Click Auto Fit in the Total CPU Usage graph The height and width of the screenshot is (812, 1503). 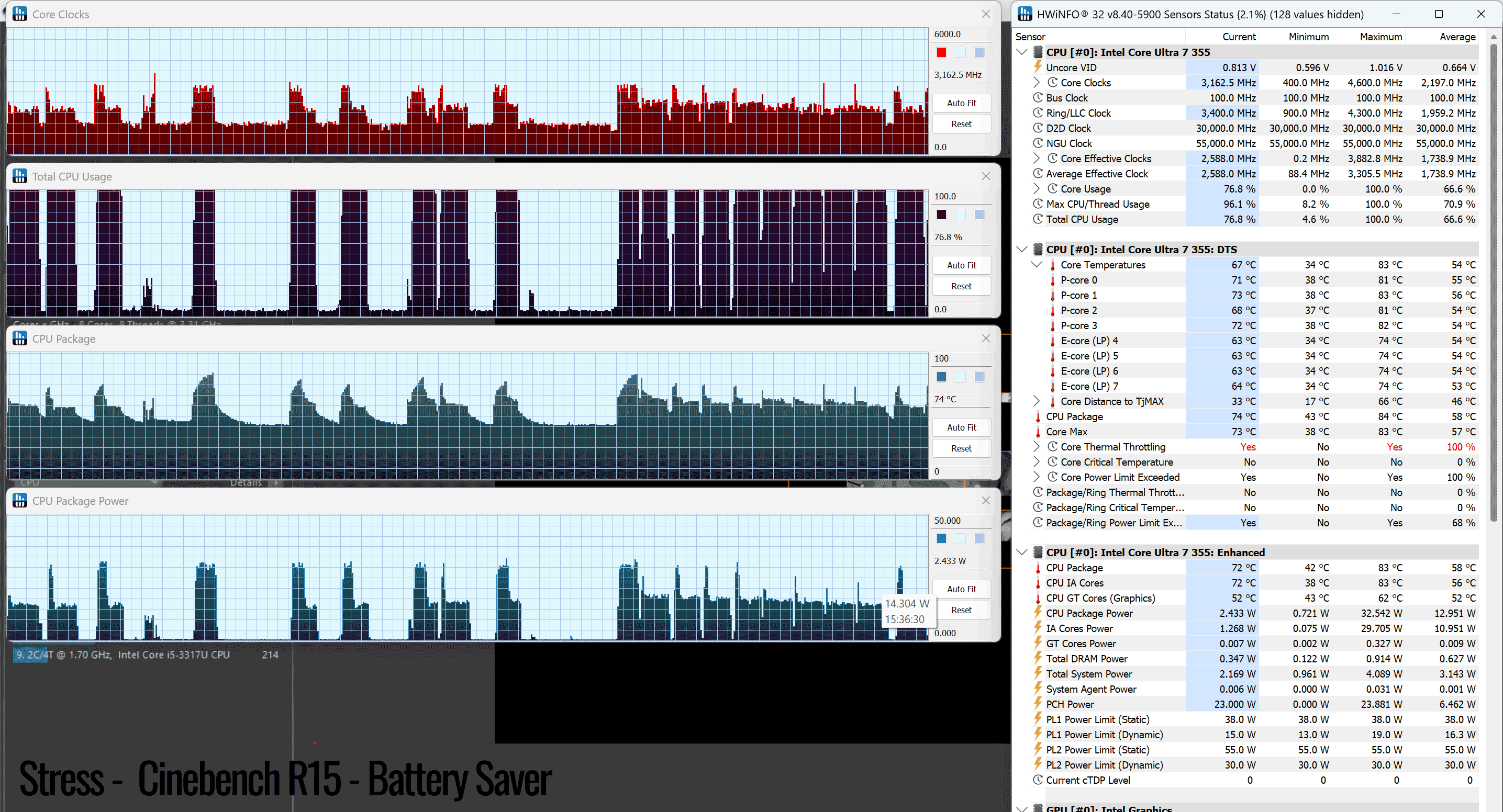click(961, 265)
